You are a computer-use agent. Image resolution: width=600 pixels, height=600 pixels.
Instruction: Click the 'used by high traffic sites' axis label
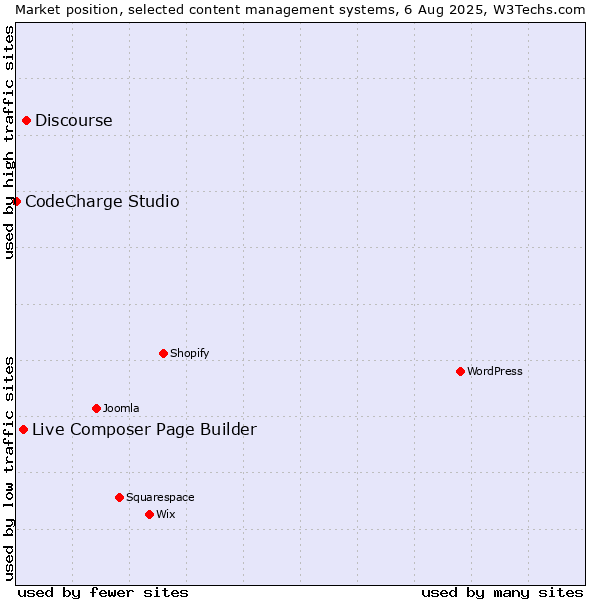(x=8, y=142)
